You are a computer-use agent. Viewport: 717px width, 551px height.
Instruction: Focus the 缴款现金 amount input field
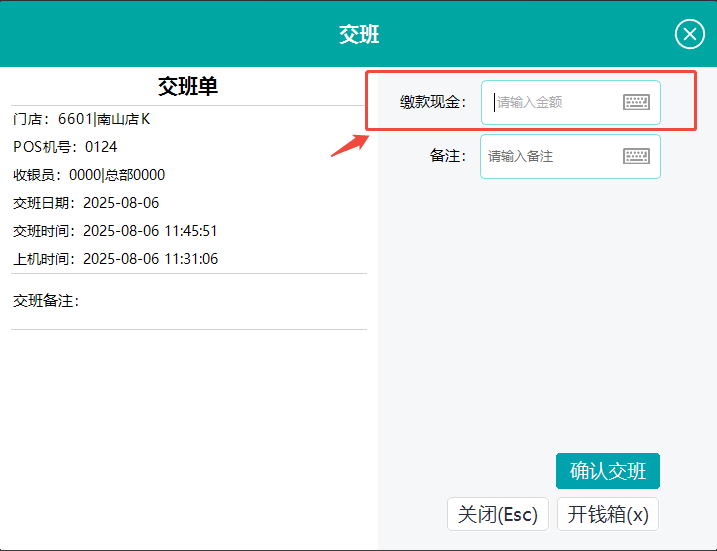[x=571, y=102]
